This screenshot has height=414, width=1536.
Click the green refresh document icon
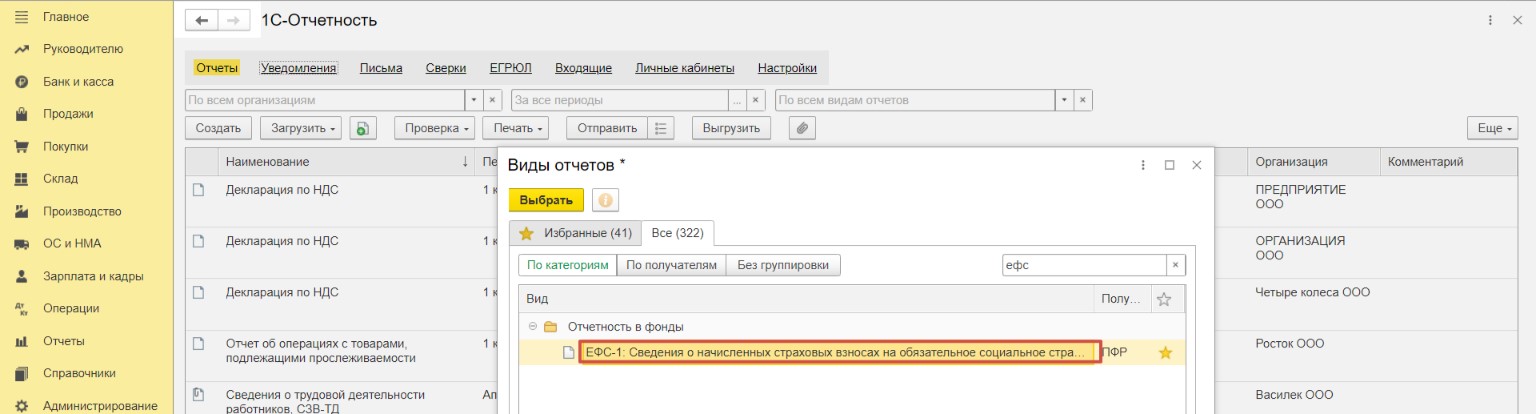363,128
